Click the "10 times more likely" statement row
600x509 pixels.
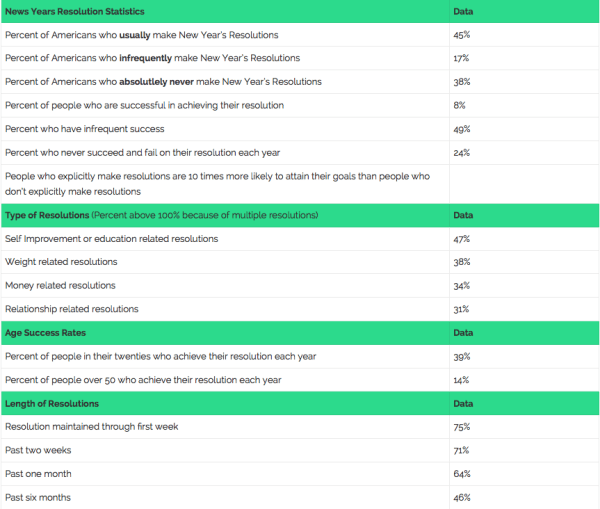[217, 183]
